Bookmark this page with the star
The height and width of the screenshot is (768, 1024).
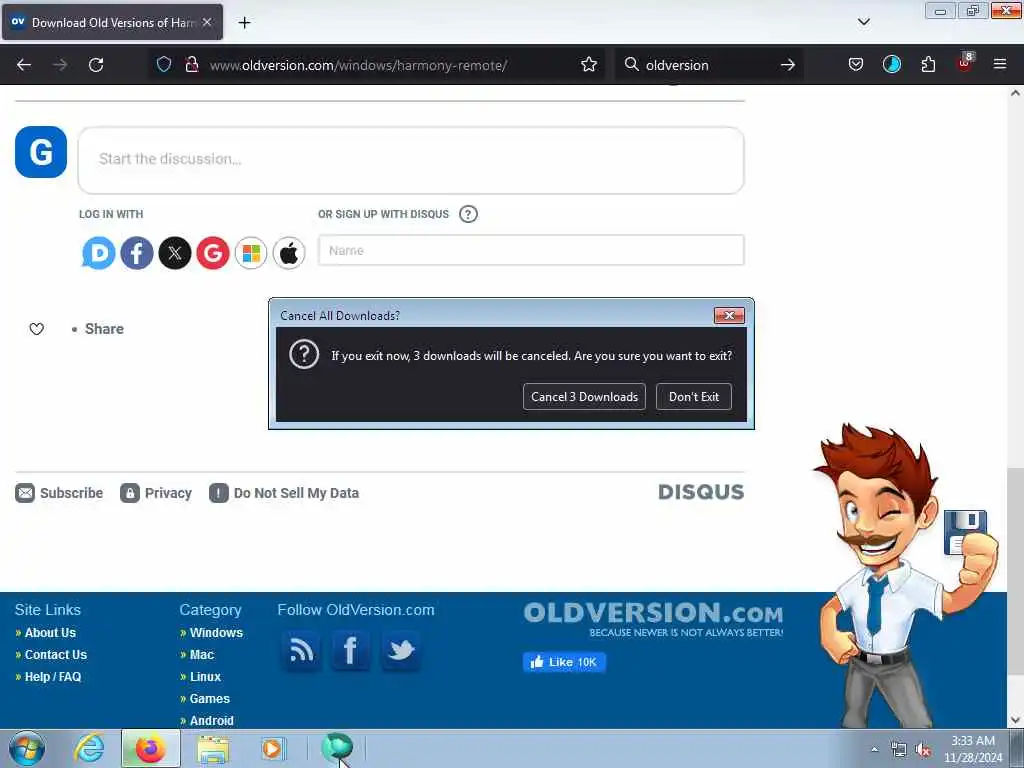click(x=588, y=64)
